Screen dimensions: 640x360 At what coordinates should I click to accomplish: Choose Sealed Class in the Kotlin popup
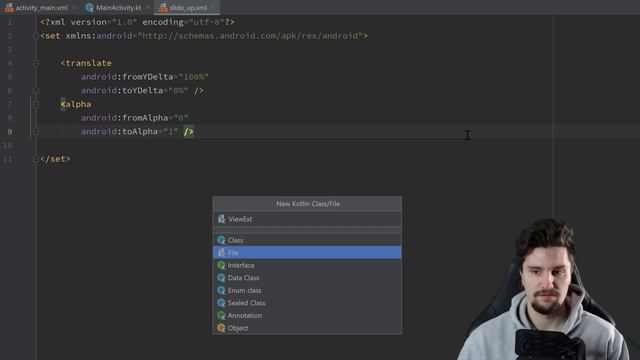(x=307, y=303)
